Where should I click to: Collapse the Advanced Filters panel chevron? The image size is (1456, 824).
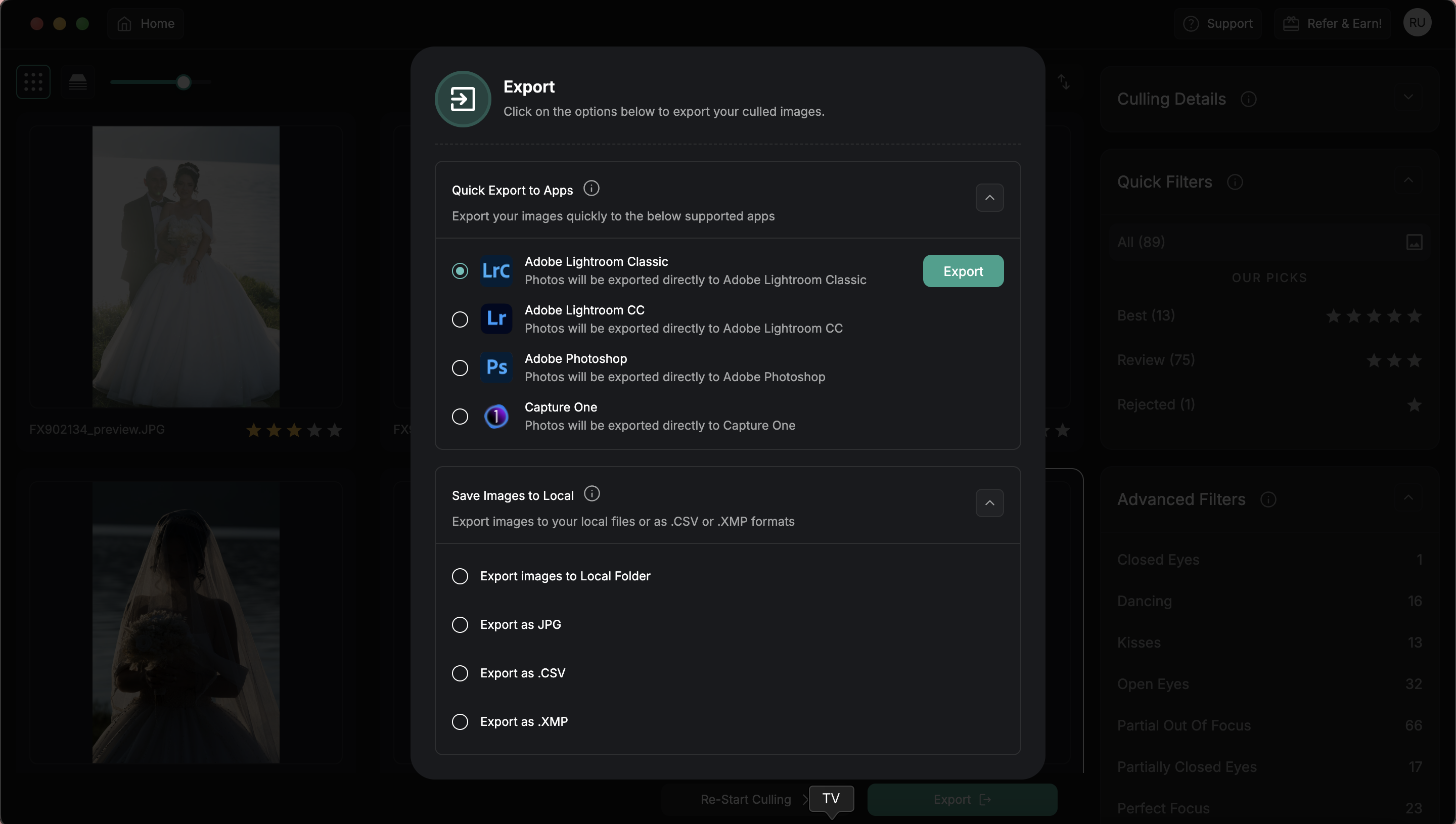pos(1408,498)
